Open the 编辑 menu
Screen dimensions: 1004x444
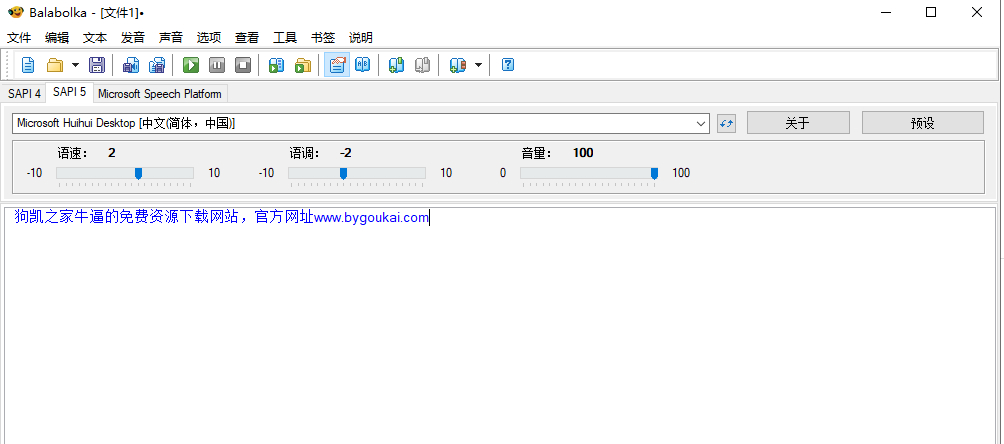(57, 38)
